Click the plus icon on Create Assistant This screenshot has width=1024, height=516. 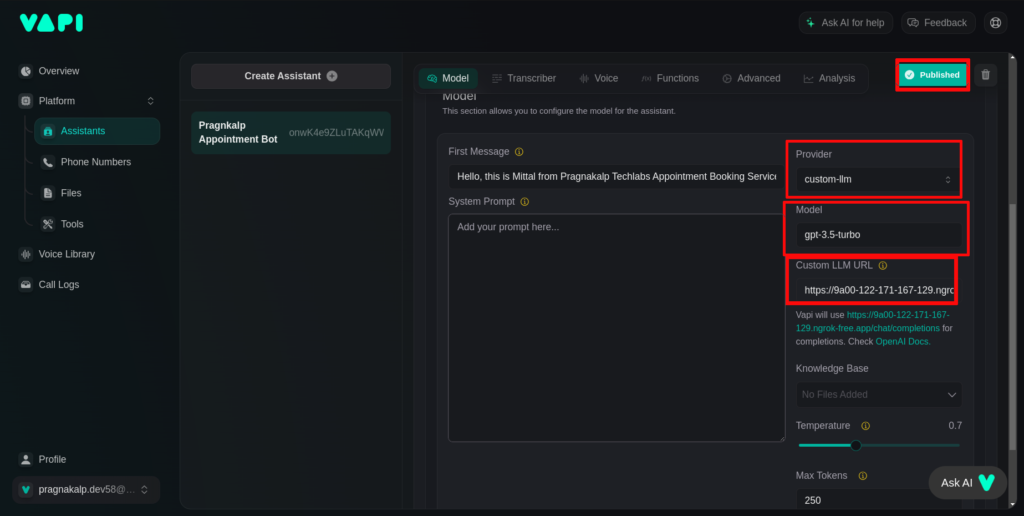[332, 76]
